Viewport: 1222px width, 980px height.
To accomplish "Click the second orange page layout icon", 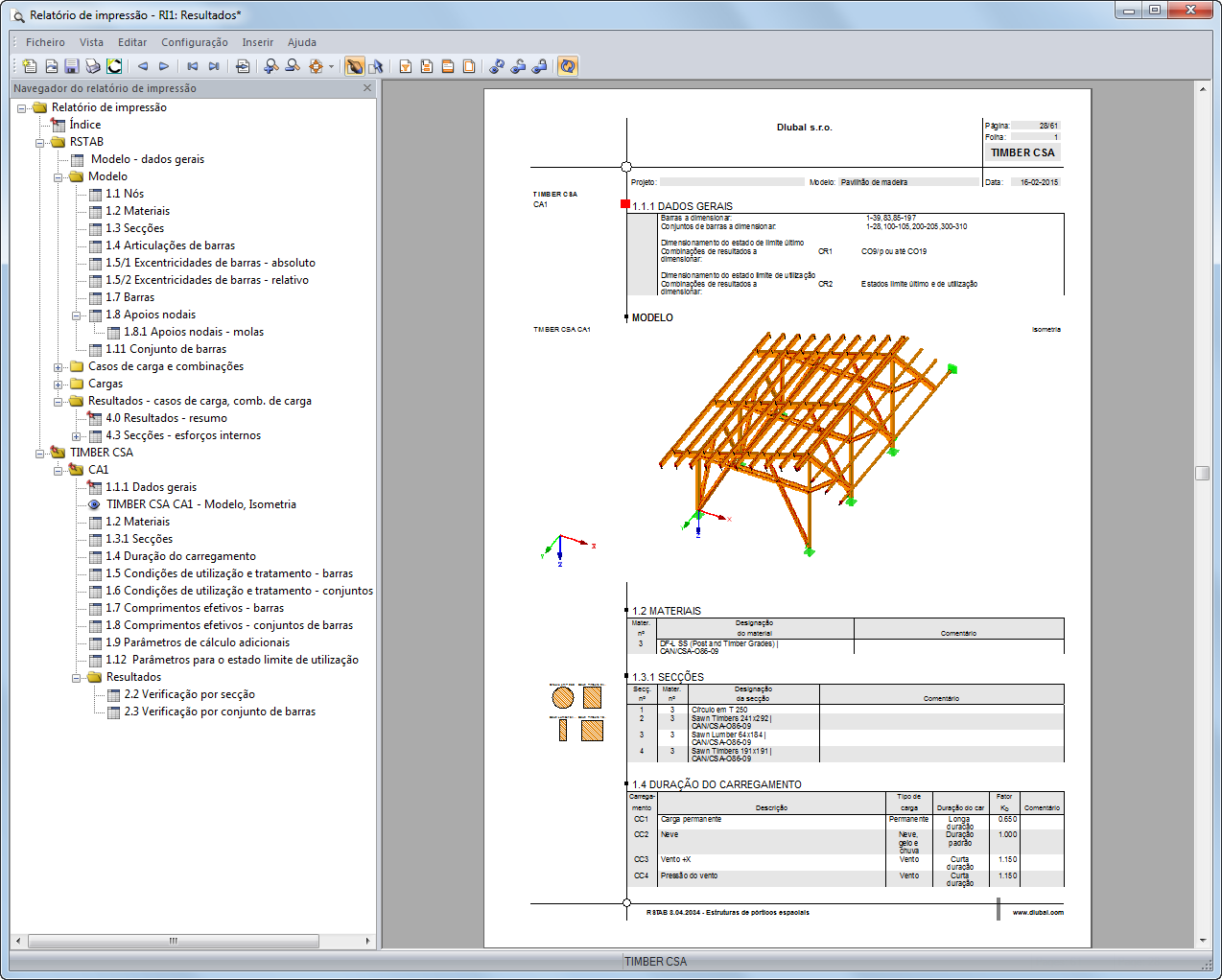I will (x=427, y=66).
